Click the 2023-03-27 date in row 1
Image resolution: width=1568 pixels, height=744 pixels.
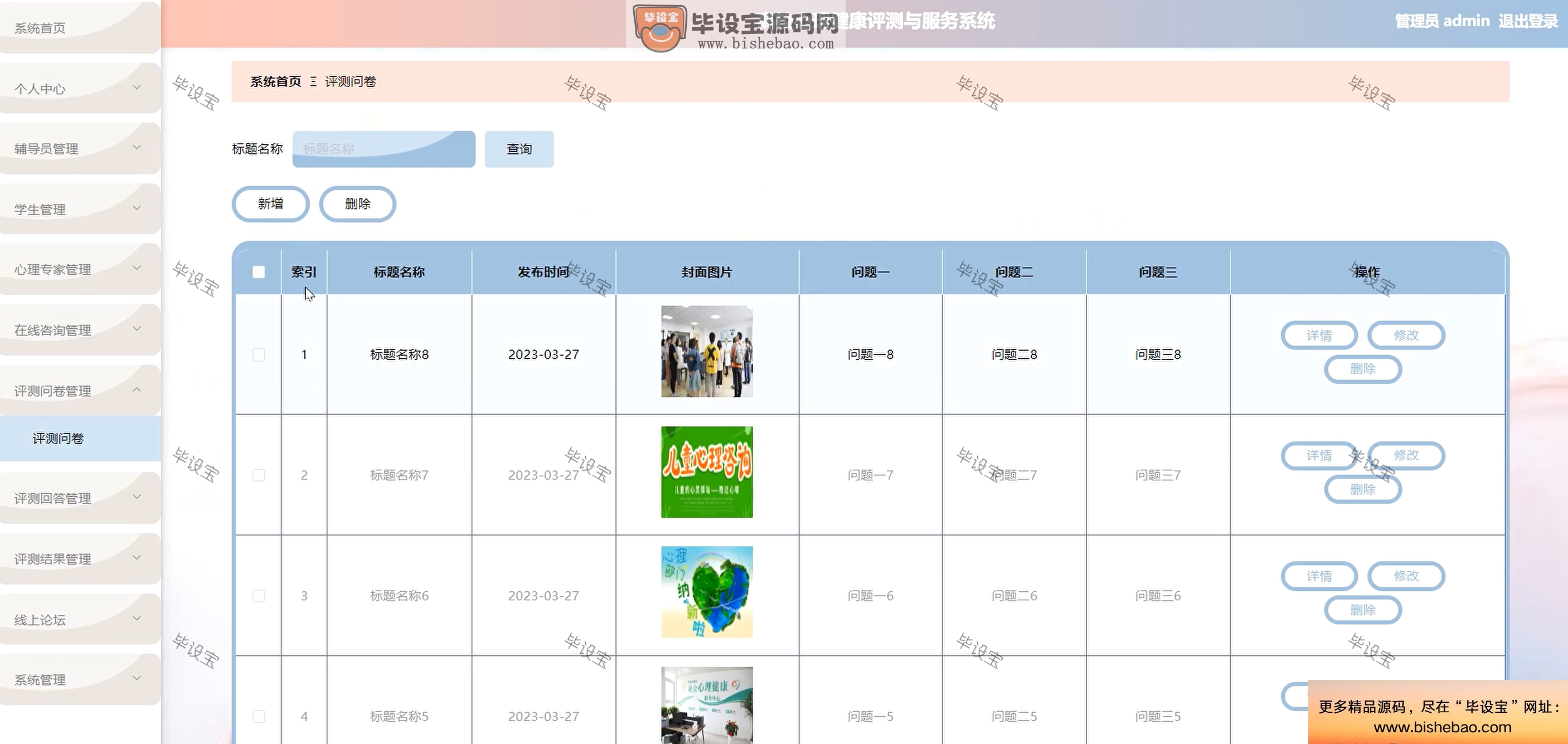point(543,354)
